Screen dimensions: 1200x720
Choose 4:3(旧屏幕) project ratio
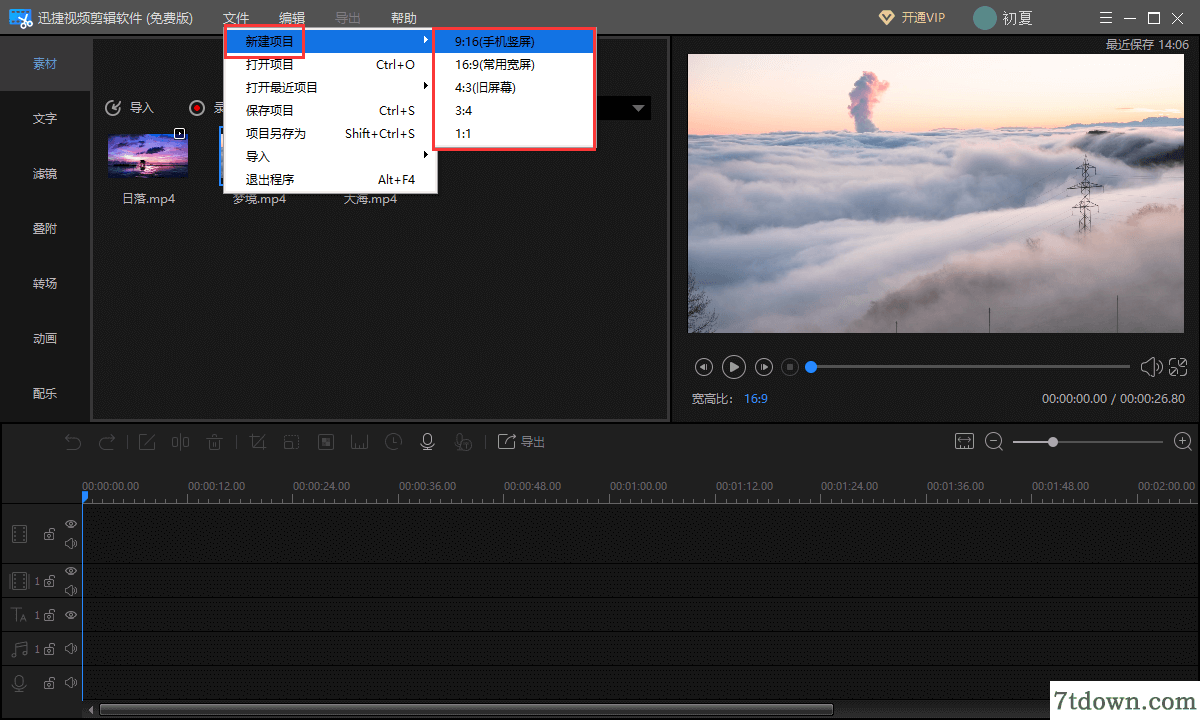click(x=515, y=87)
